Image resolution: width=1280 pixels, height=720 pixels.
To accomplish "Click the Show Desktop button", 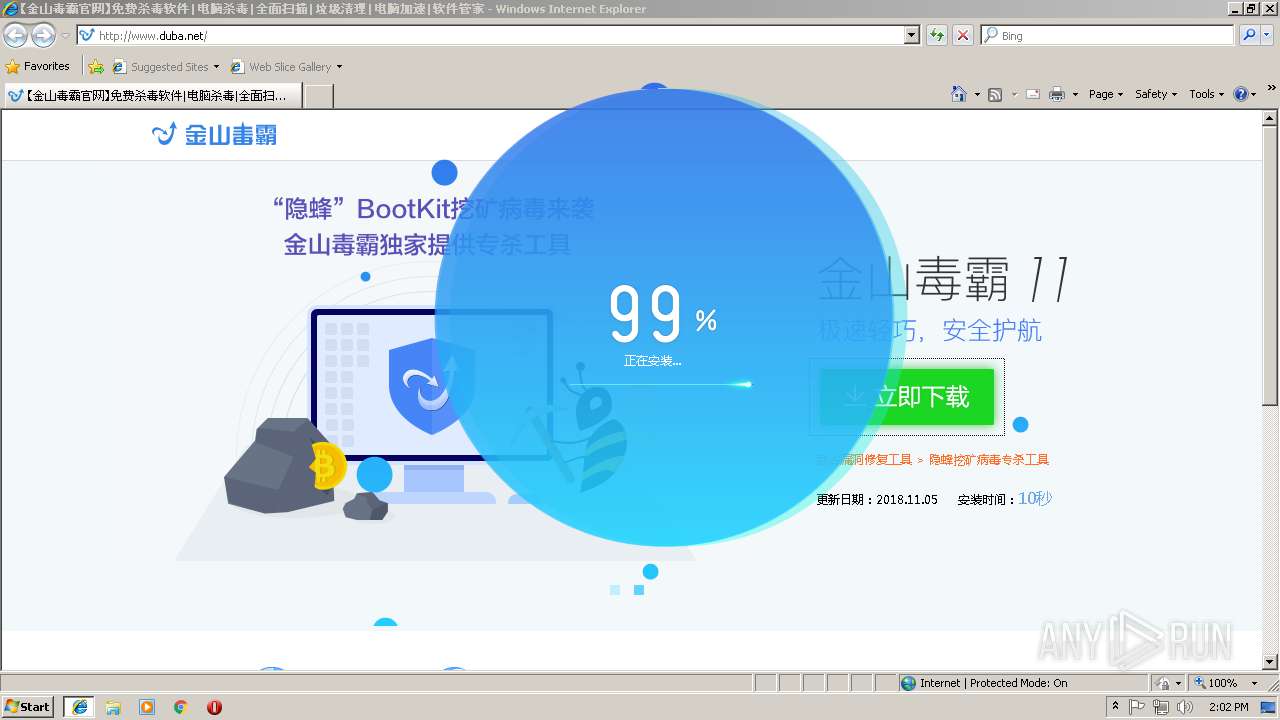I will tap(1270, 707).
